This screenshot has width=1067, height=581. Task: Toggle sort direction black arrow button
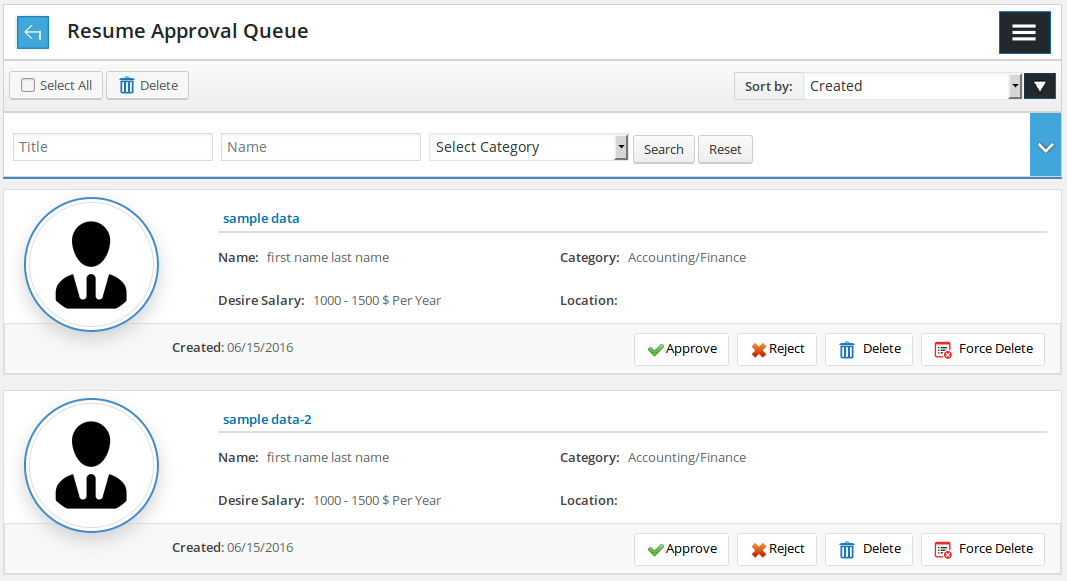[1040, 86]
